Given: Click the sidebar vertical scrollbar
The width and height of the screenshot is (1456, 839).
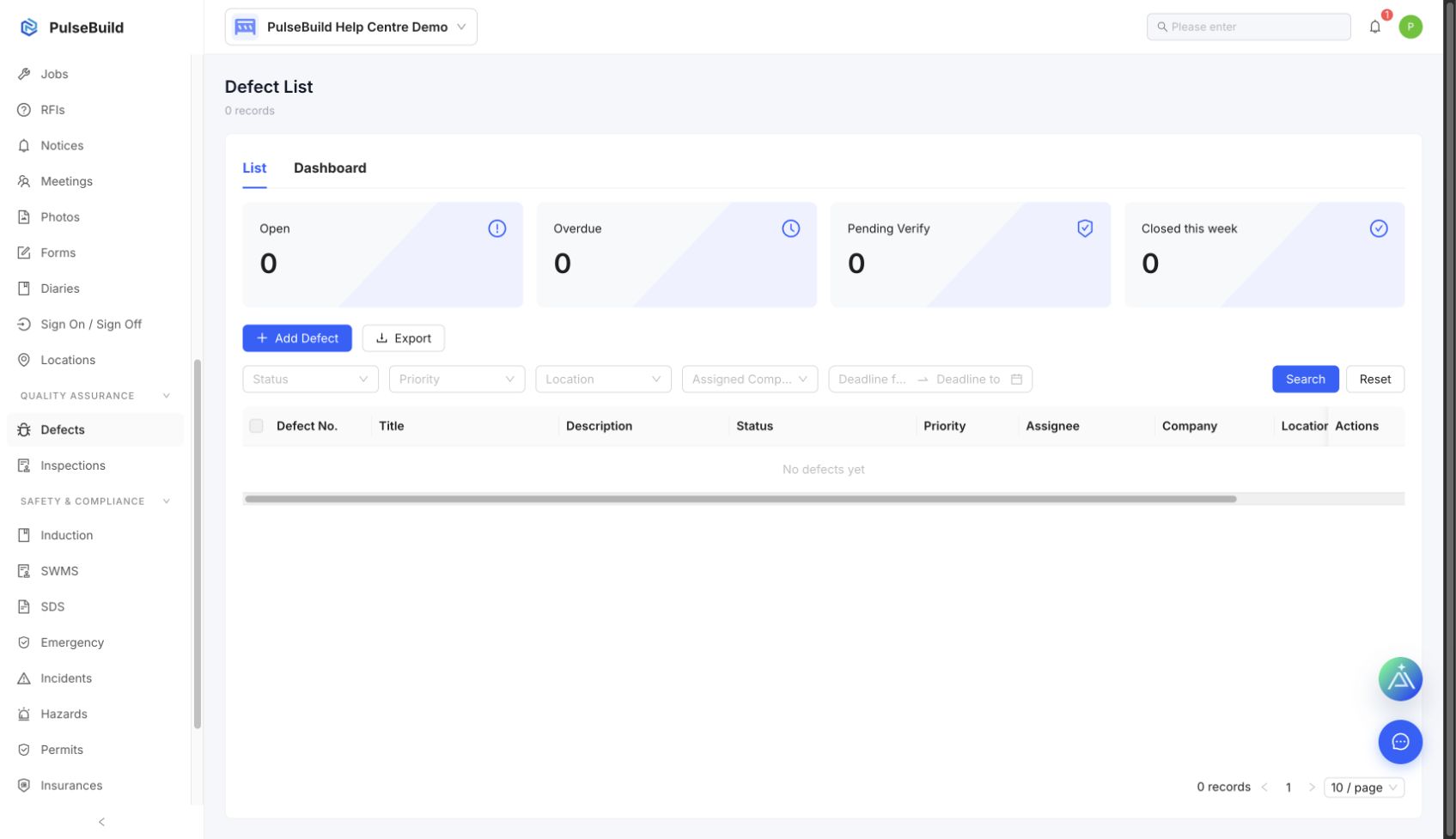Looking at the screenshot, I should point(198,544).
